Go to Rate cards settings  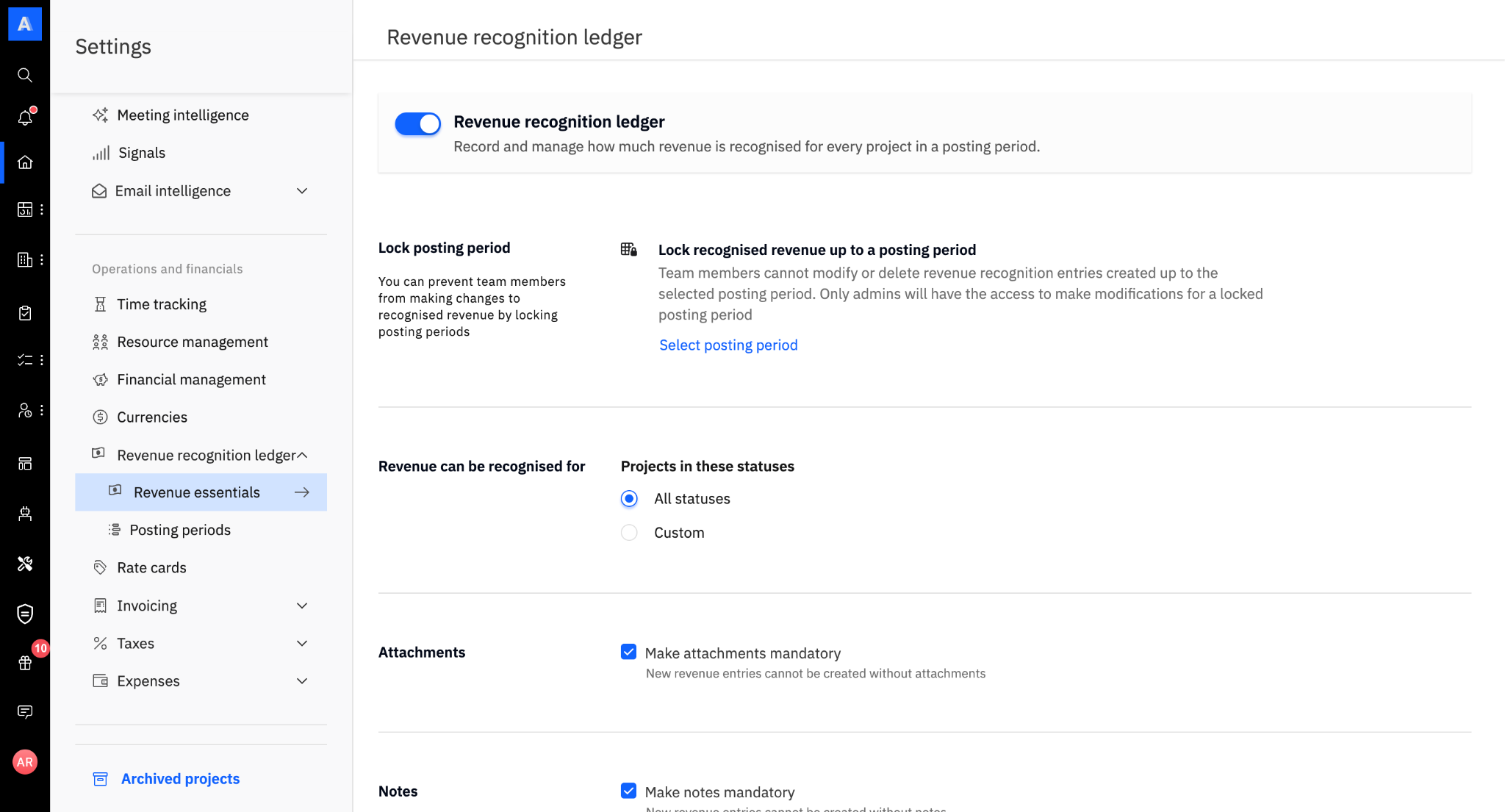click(151, 568)
